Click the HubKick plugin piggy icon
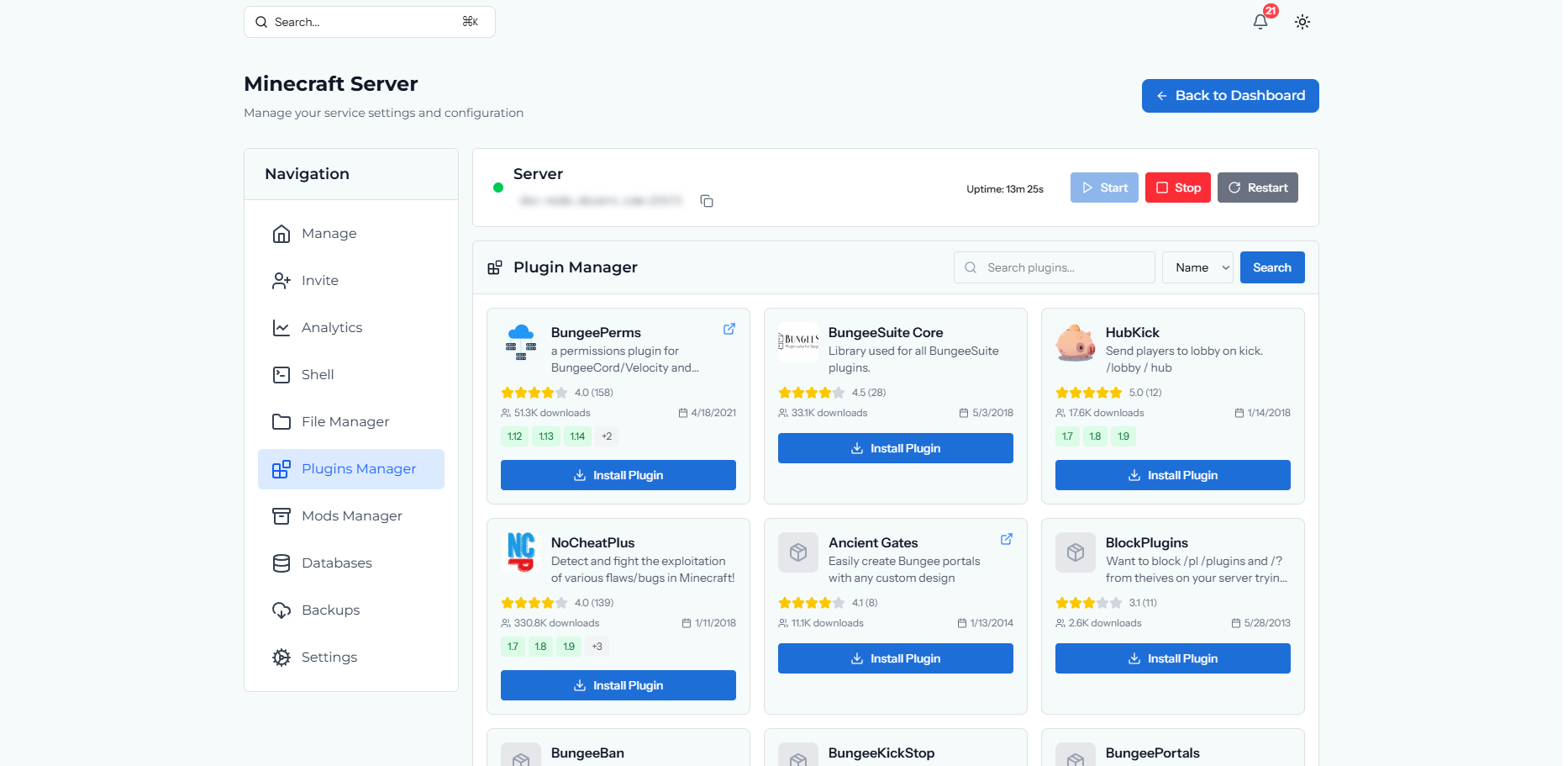This screenshot has width=1568, height=766. pos(1076,342)
